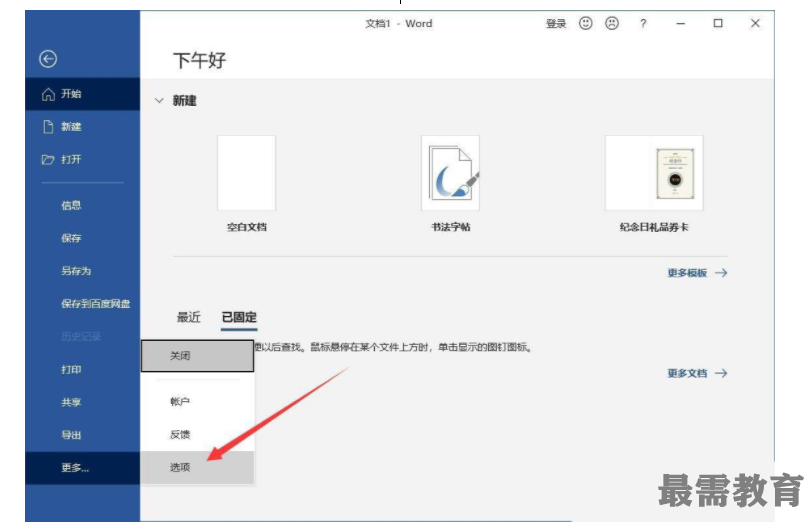Image resolution: width=810 pixels, height=530 pixels.
Task: Select the 开始 sidebar item
Action: tap(83, 94)
